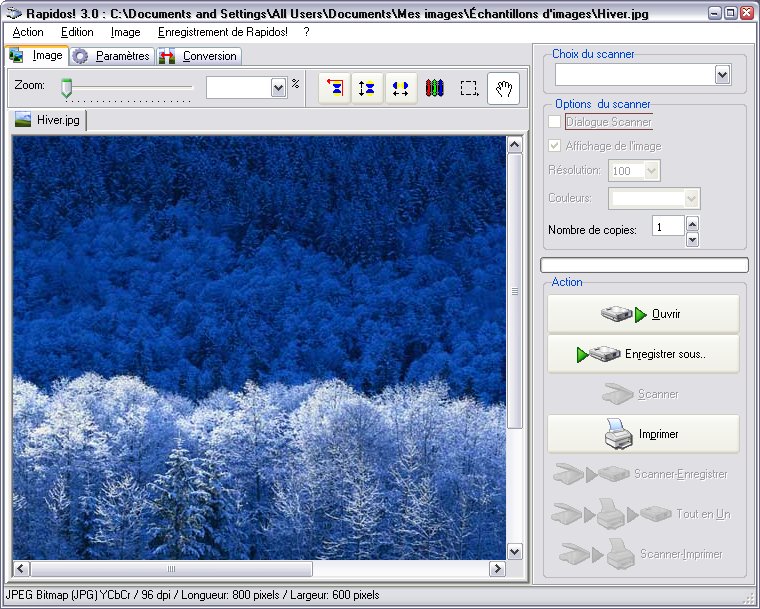Activate the hand pan tool
The image size is (760, 609).
point(504,88)
